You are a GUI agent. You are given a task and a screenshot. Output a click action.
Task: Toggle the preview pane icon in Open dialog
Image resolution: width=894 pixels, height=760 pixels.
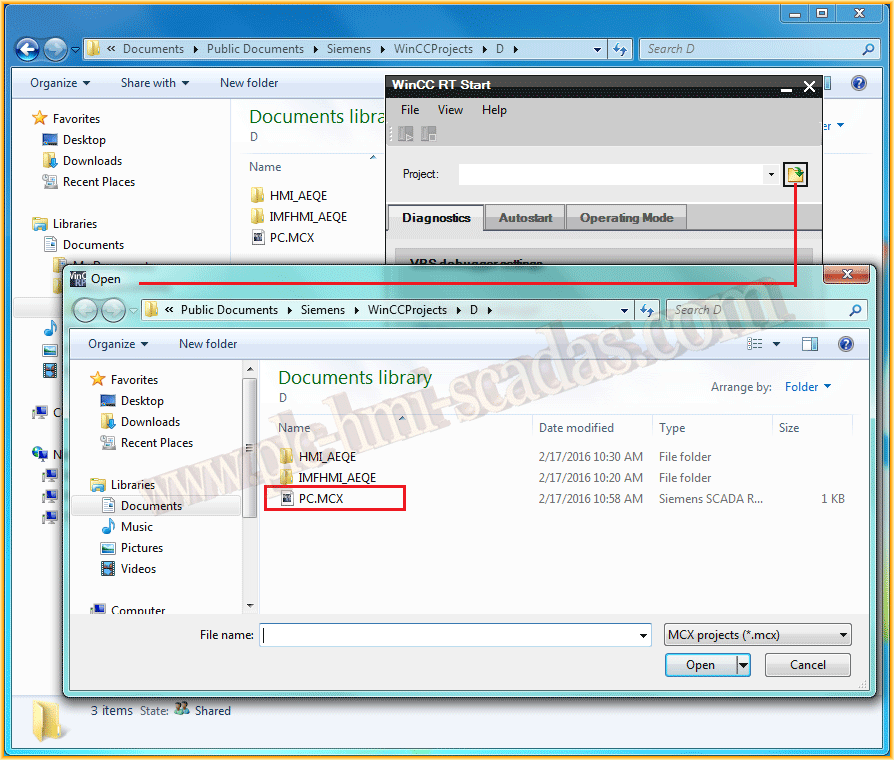[x=810, y=344]
